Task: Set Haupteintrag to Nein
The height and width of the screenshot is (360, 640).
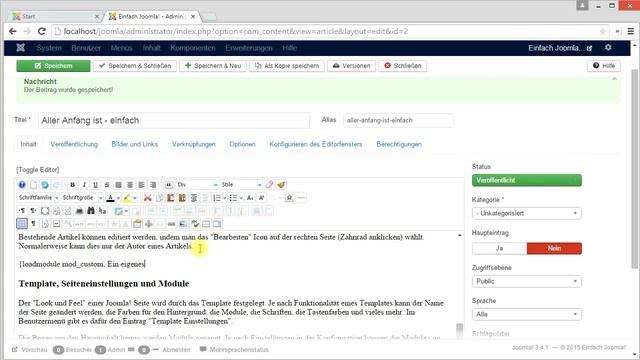Action: [x=554, y=248]
